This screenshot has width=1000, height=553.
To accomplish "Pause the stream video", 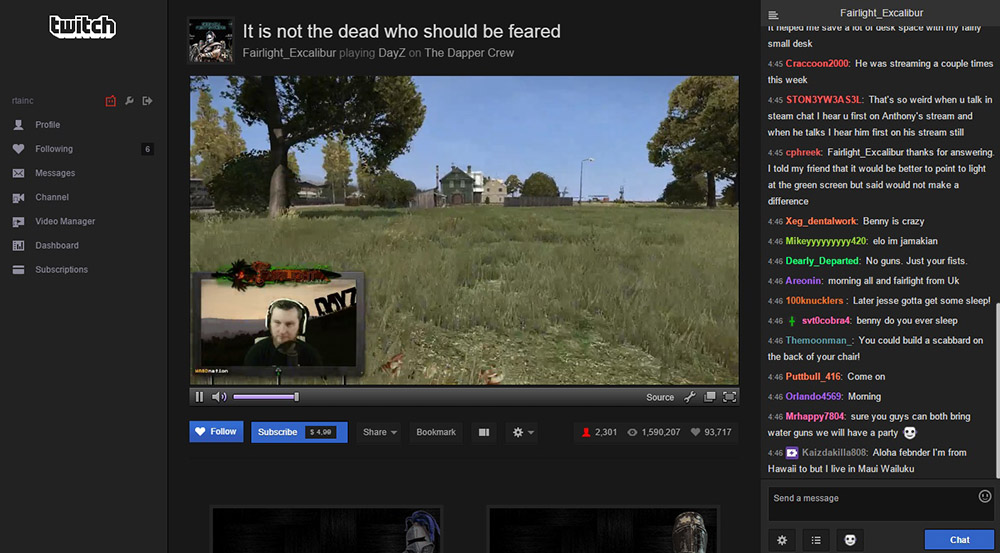I will pos(200,397).
